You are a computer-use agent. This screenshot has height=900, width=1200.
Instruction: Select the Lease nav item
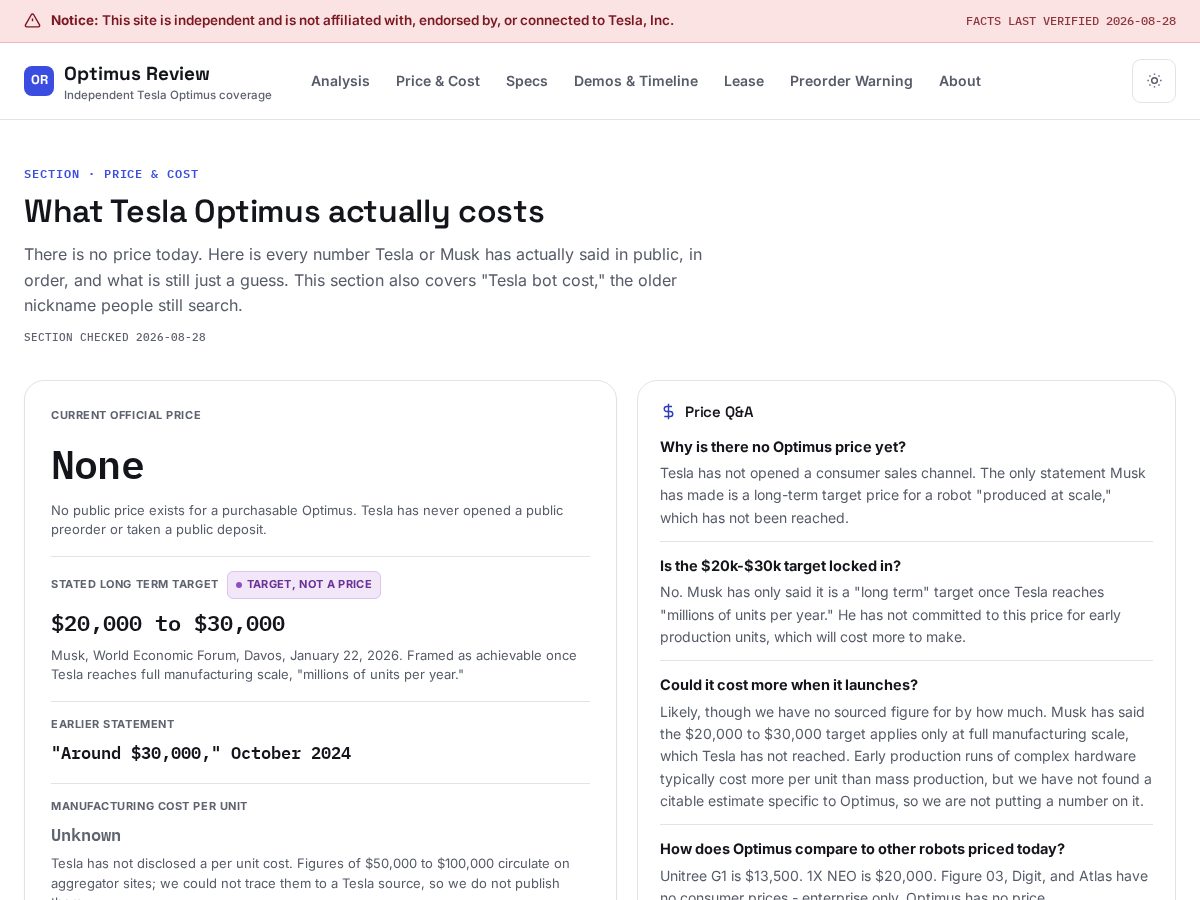[x=744, y=81]
